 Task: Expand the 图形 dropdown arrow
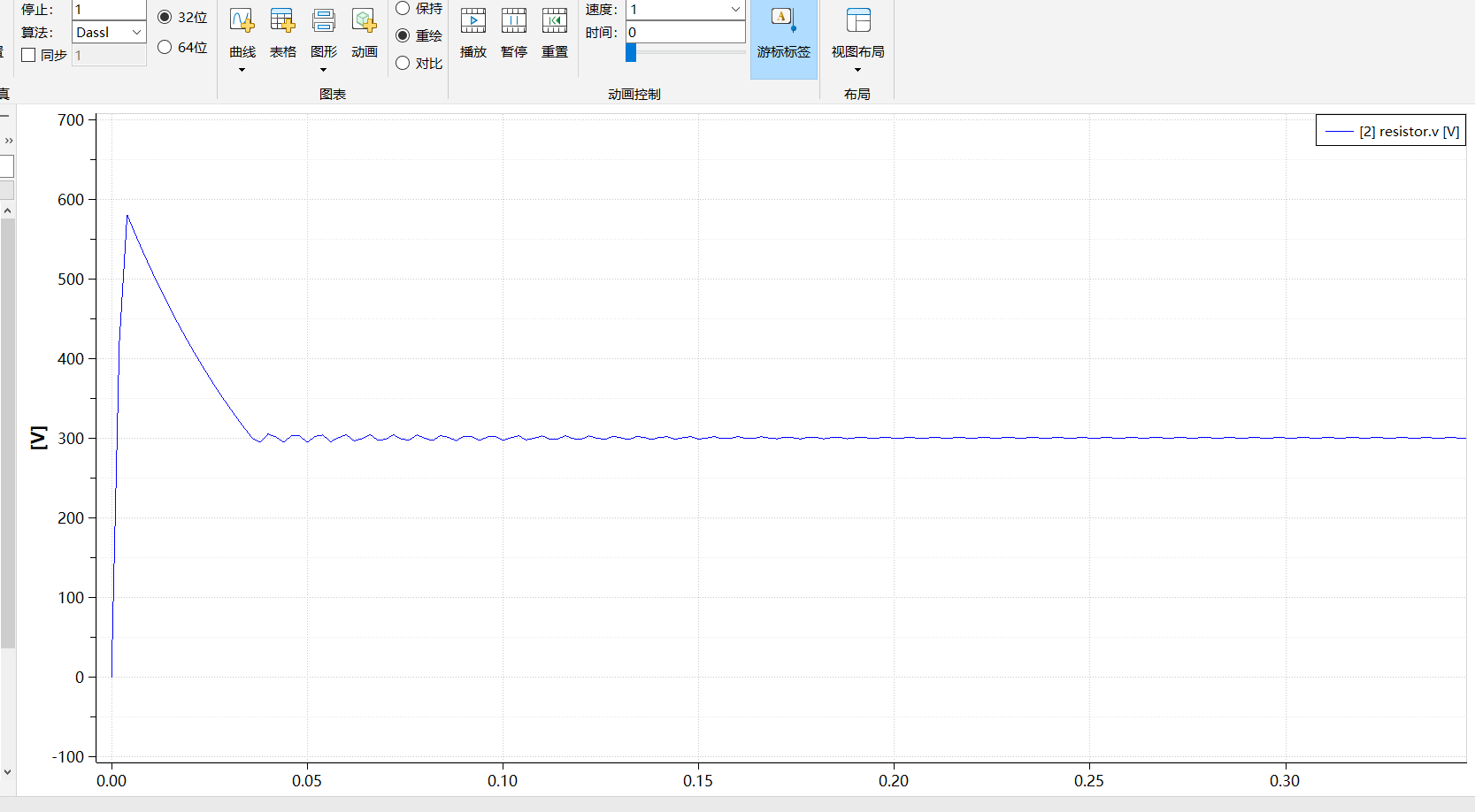point(324,70)
